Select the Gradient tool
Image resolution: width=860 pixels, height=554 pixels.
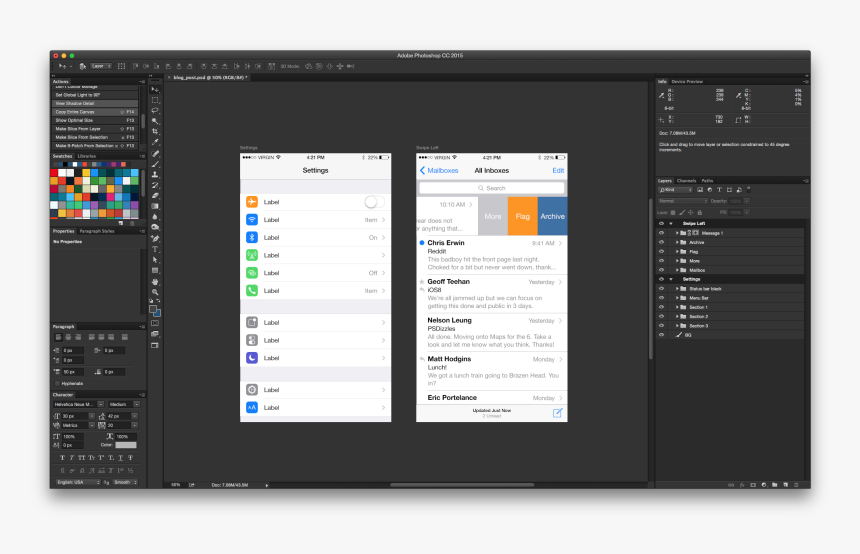tap(155, 207)
